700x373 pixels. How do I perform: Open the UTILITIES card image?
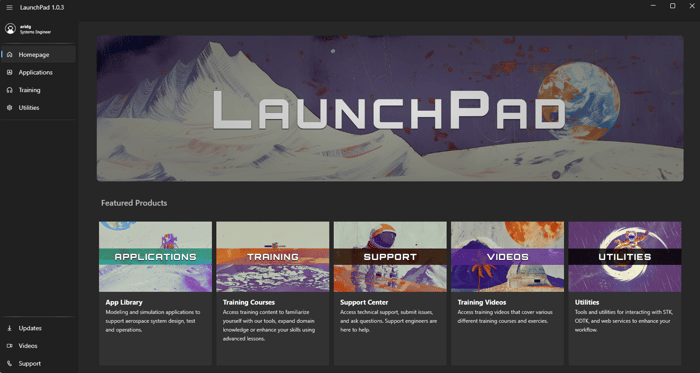(625, 257)
